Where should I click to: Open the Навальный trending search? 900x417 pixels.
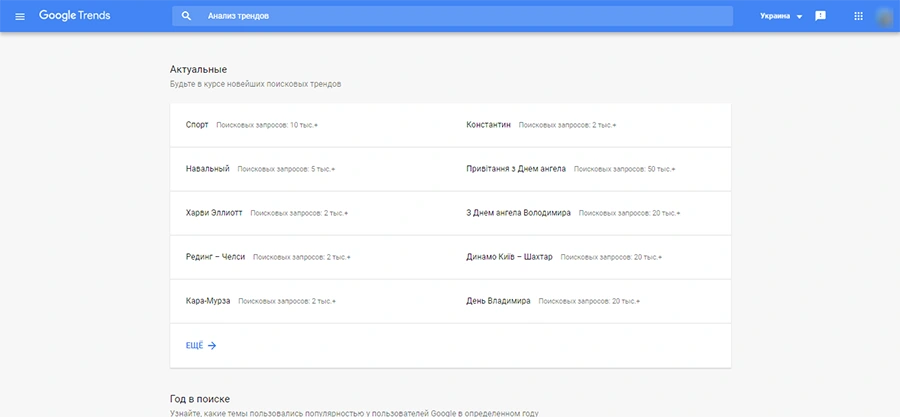click(x=208, y=169)
